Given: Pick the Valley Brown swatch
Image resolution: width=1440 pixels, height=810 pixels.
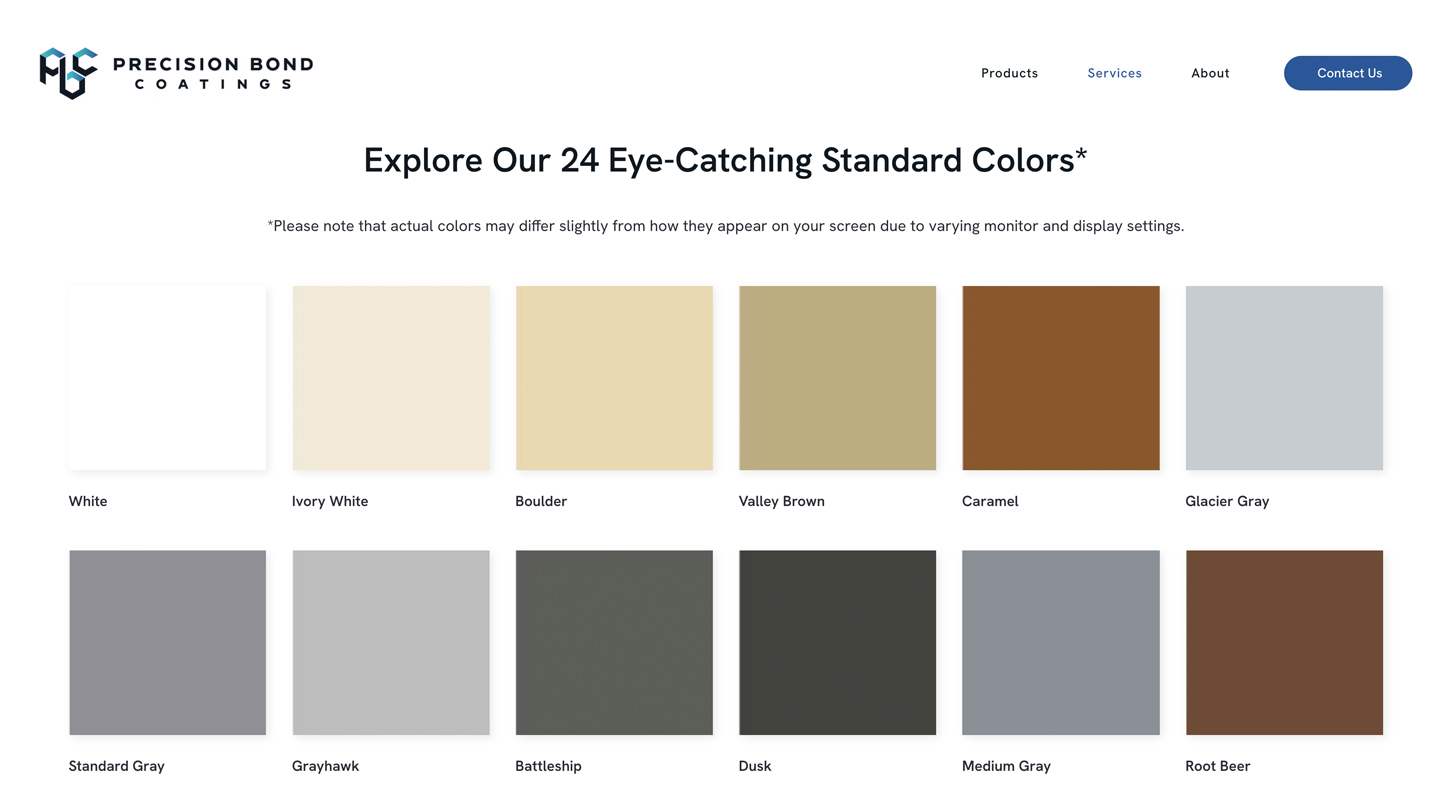Looking at the screenshot, I should [837, 378].
